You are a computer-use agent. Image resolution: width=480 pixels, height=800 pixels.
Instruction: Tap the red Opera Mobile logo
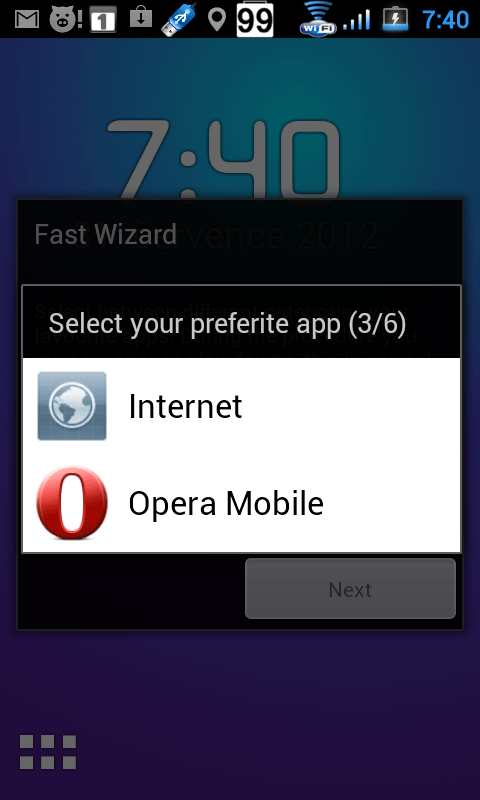point(72,503)
